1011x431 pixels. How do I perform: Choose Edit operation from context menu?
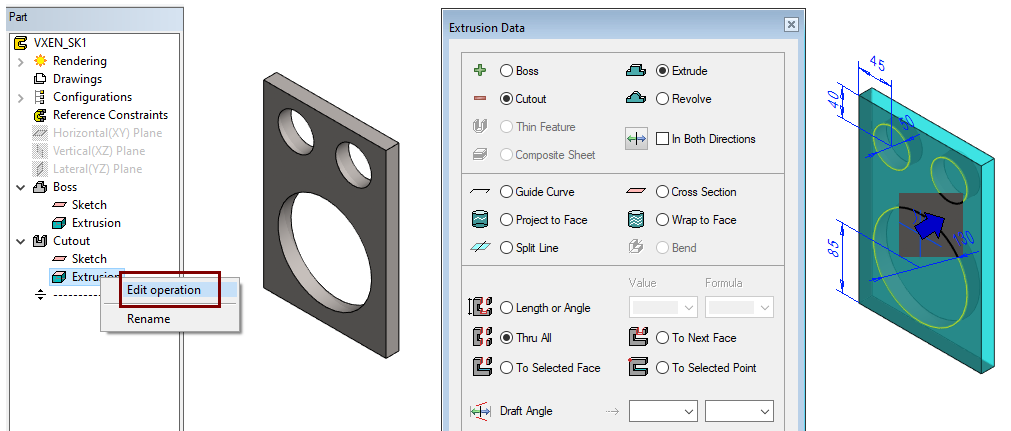164,290
